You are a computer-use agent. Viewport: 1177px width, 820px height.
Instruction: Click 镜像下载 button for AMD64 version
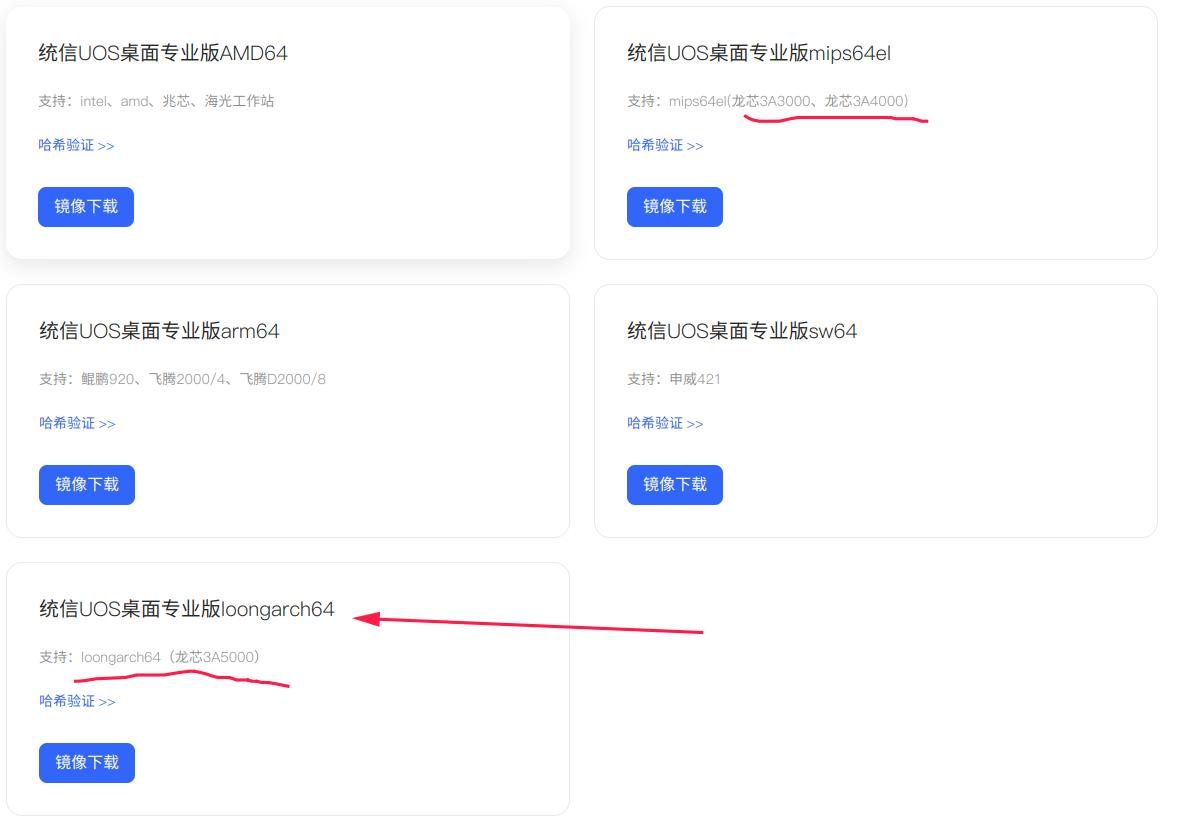click(85, 207)
